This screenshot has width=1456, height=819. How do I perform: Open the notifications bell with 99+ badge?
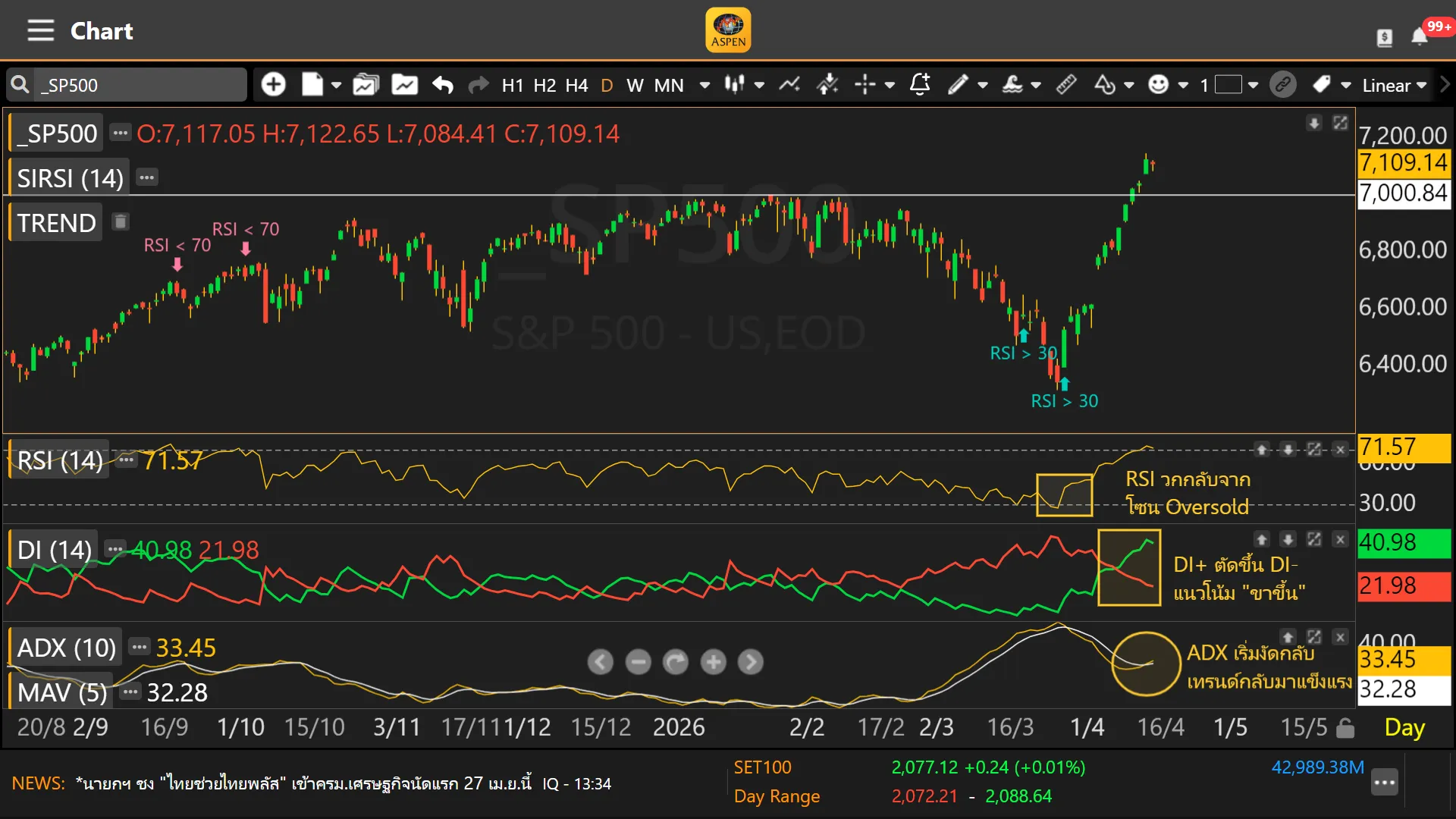pyautogui.click(x=1420, y=36)
